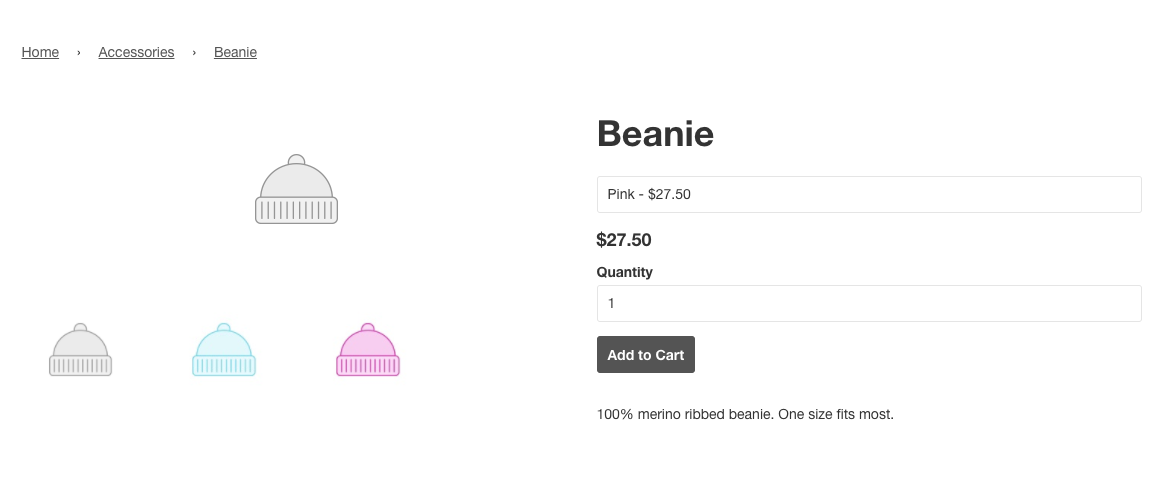Select the pink beanie thumbnail
1174x491 pixels.
pos(368,350)
